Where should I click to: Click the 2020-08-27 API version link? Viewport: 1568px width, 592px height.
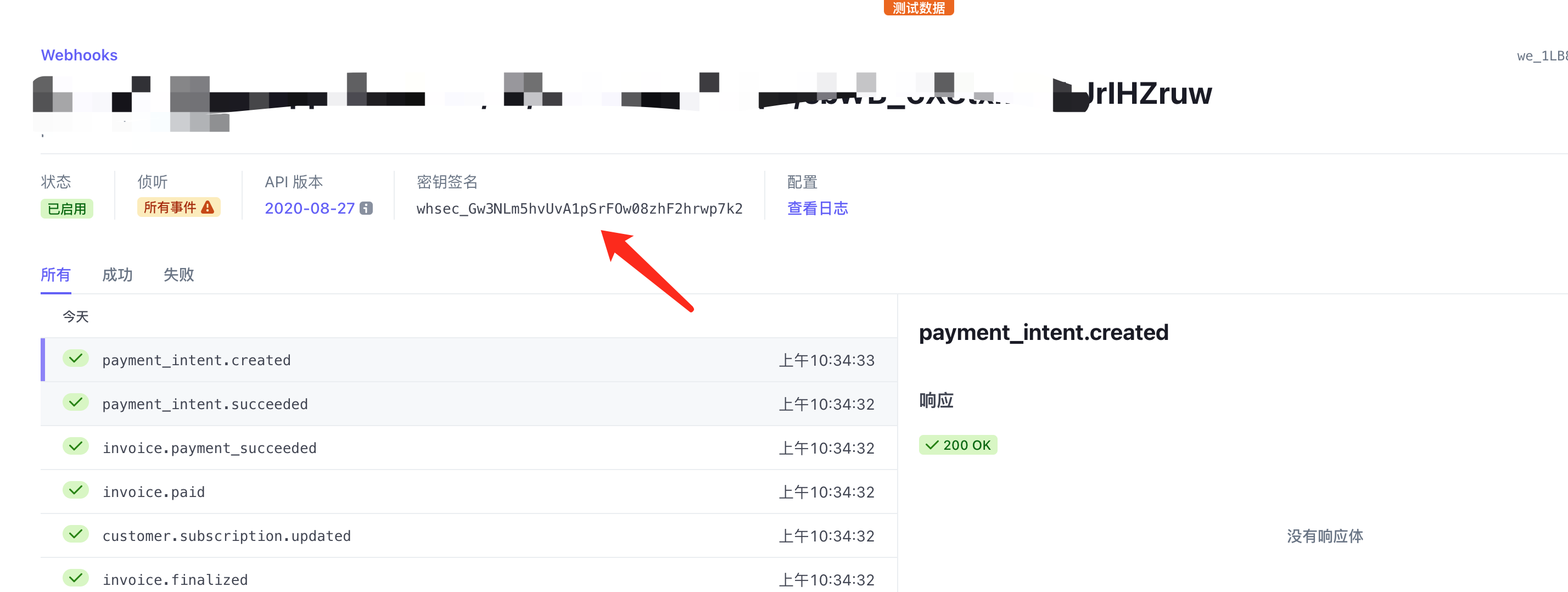click(309, 208)
